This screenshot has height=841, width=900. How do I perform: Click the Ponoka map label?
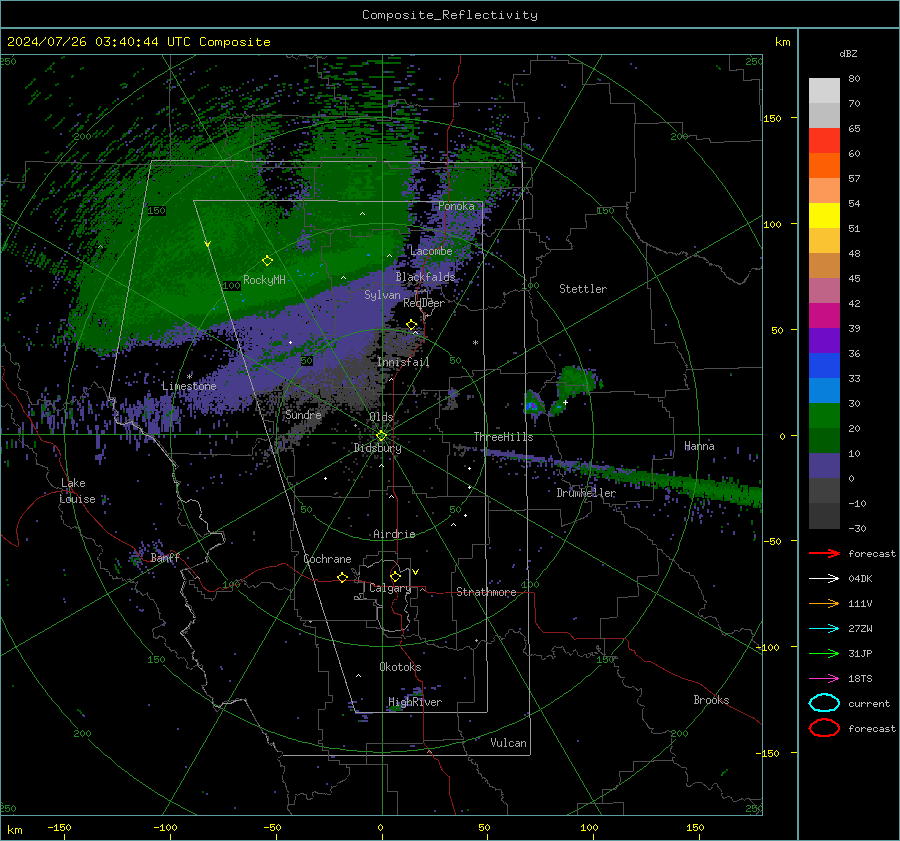[x=456, y=206]
